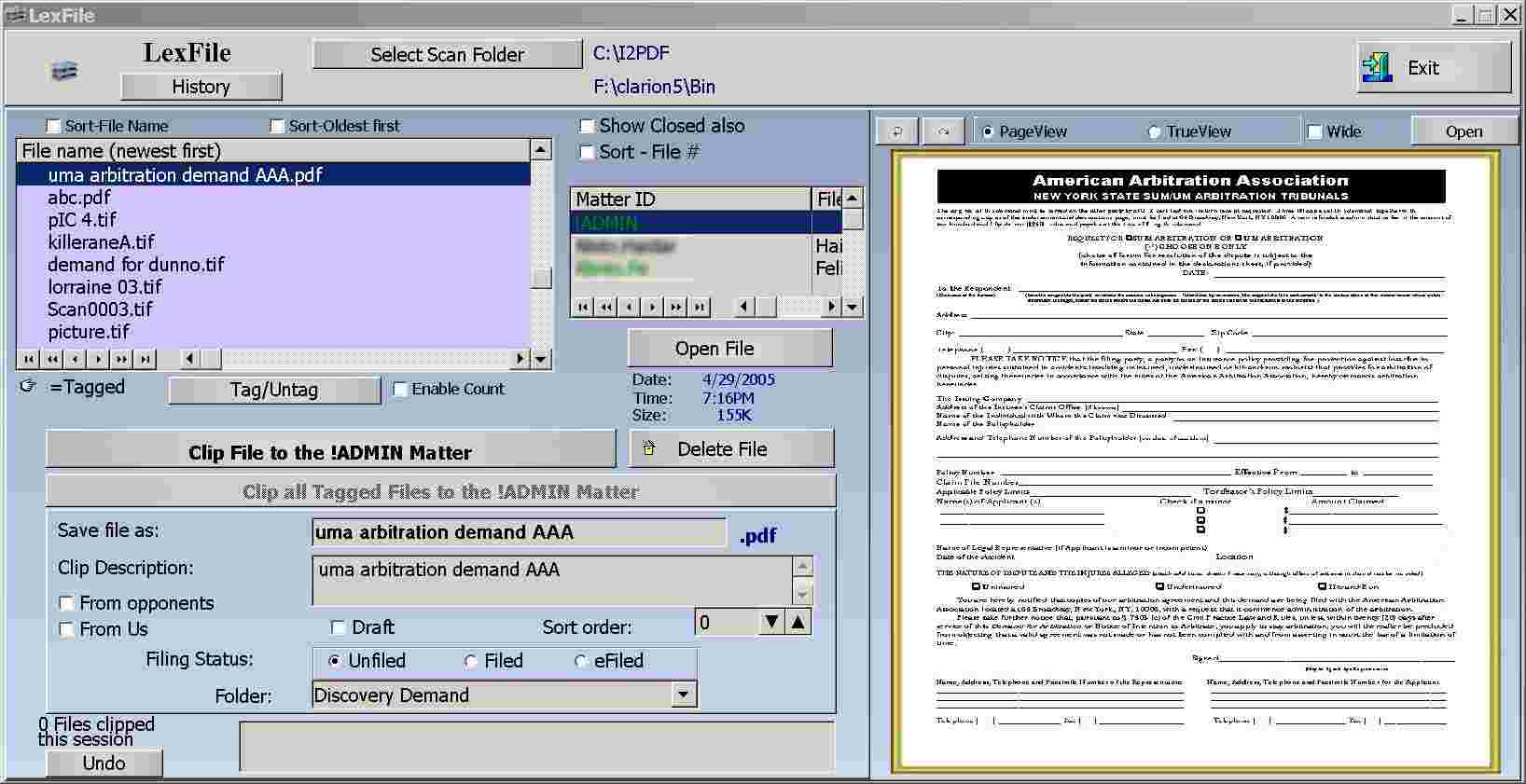
Task: Open the Folder dropdown showing Discovery Demand
Action: [x=684, y=695]
